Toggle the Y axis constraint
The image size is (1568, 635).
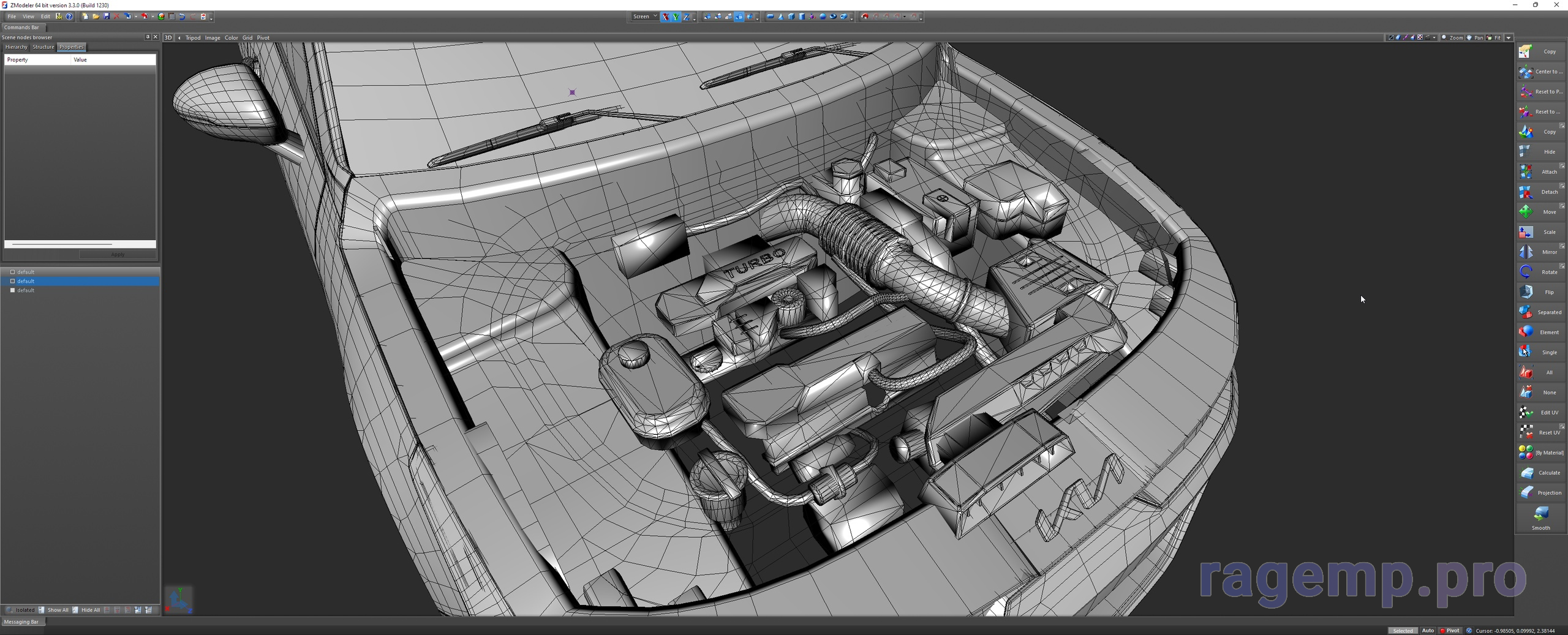pyautogui.click(x=676, y=17)
